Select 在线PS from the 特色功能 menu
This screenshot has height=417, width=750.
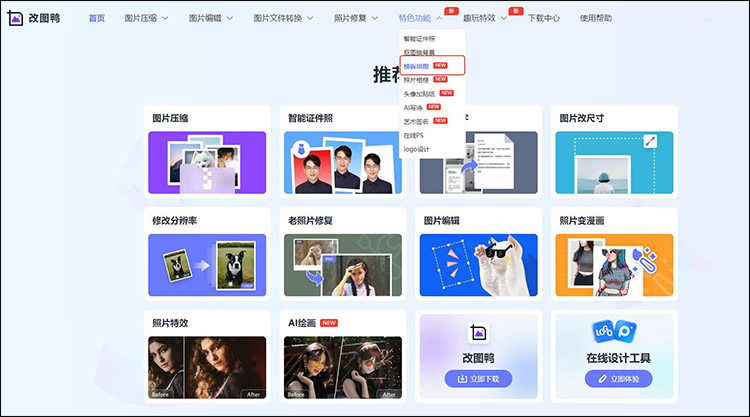pos(414,135)
